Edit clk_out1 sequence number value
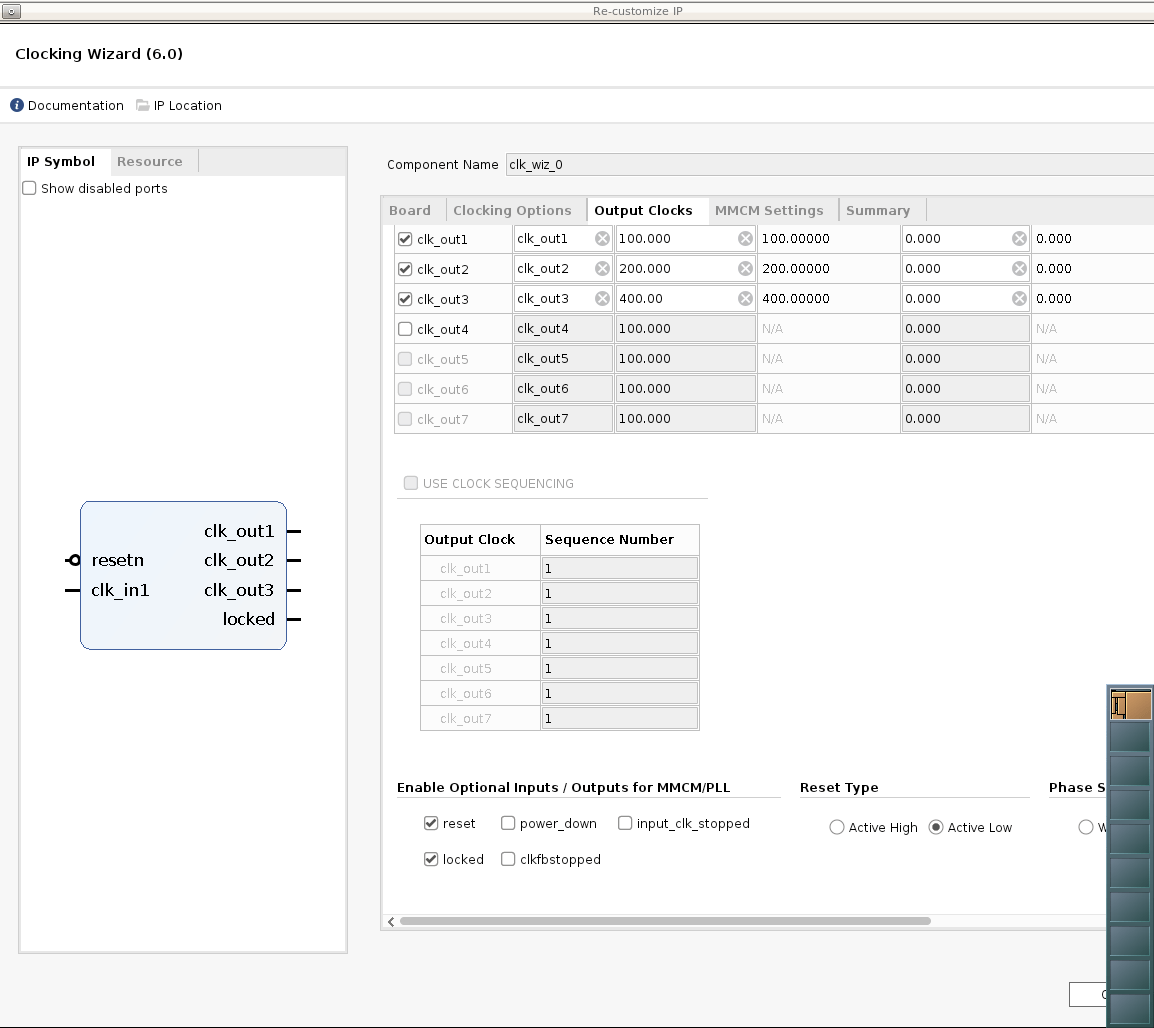The width and height of the screenshot is (1154, 1028). [x=620, y=567]
